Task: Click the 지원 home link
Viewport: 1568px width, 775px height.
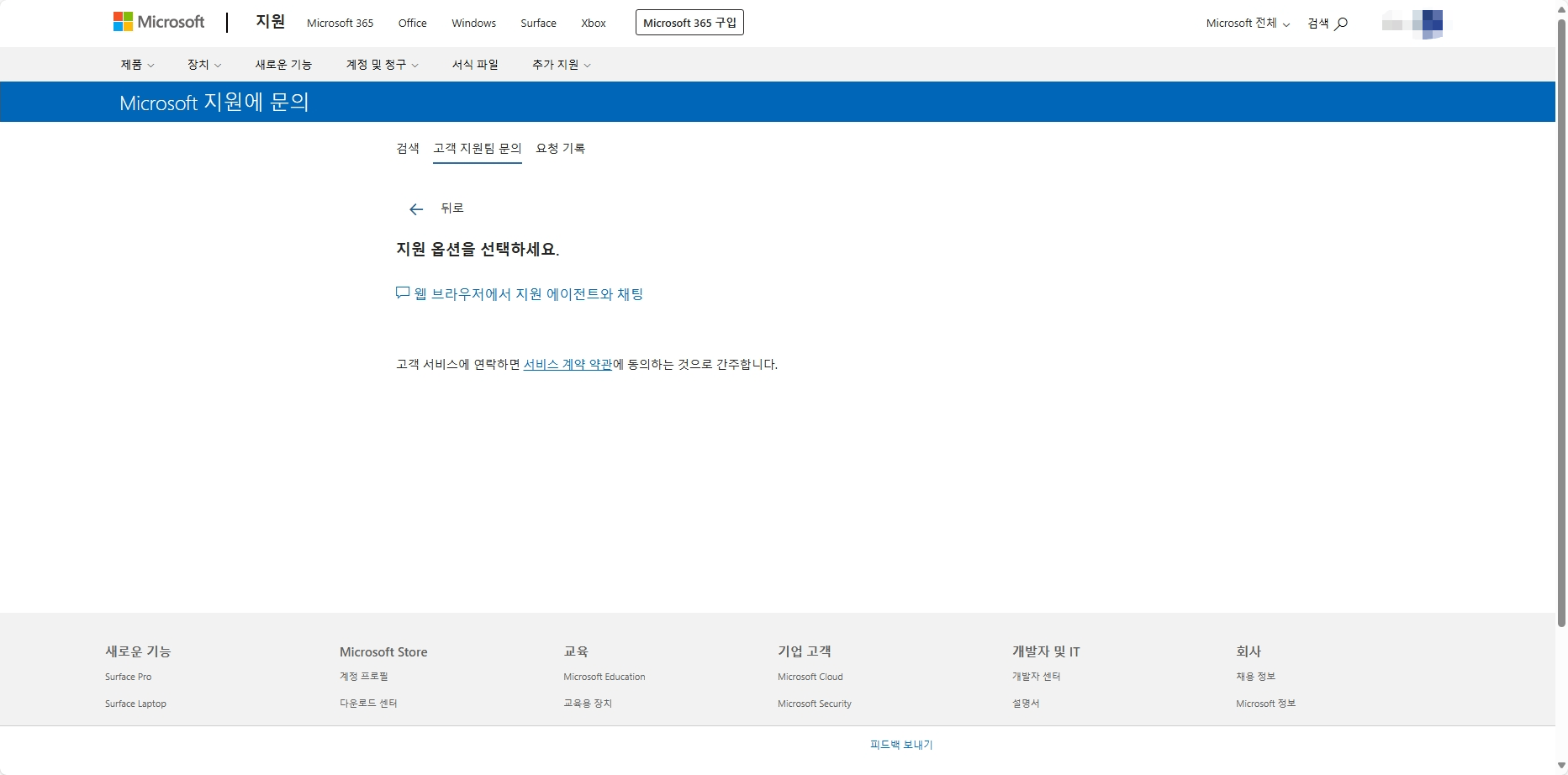Action: click(271, 22)
